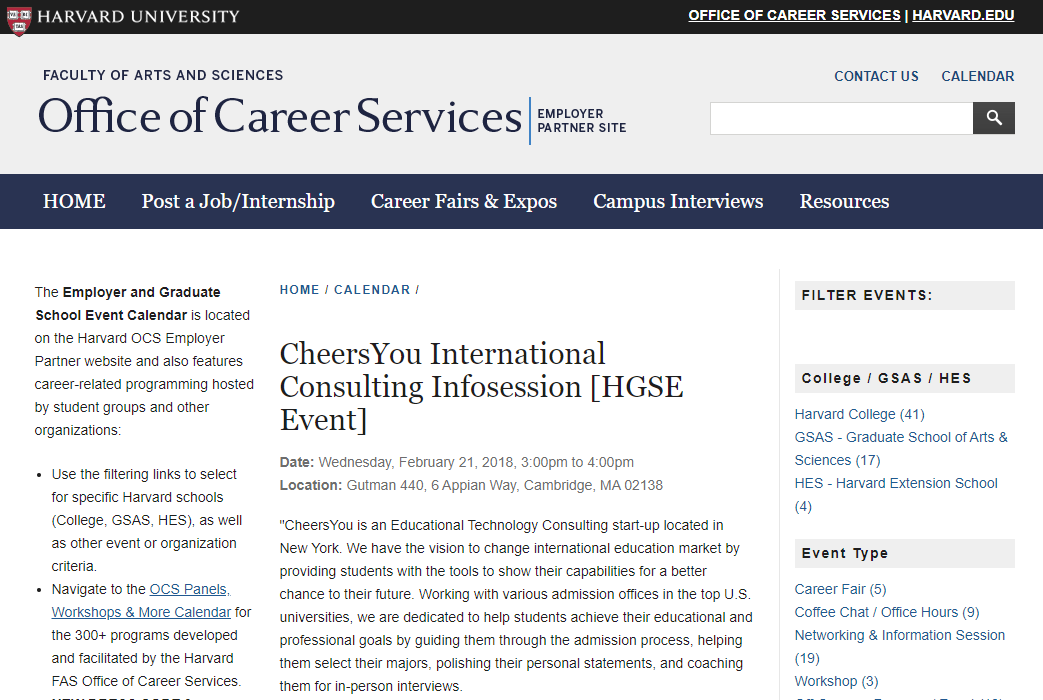Open the Resources menu item
Image resolution: width=1043 pixels, height=700 pixels.
844,201
